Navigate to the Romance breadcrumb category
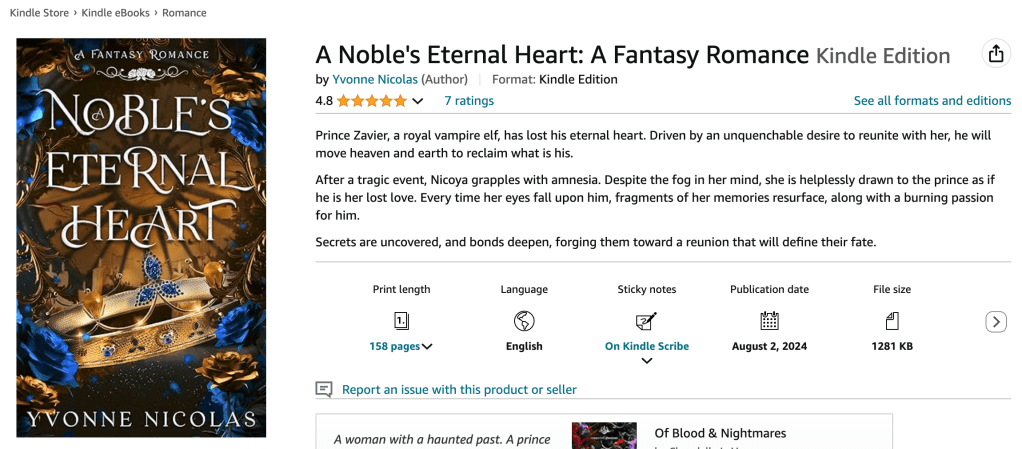 184,13
